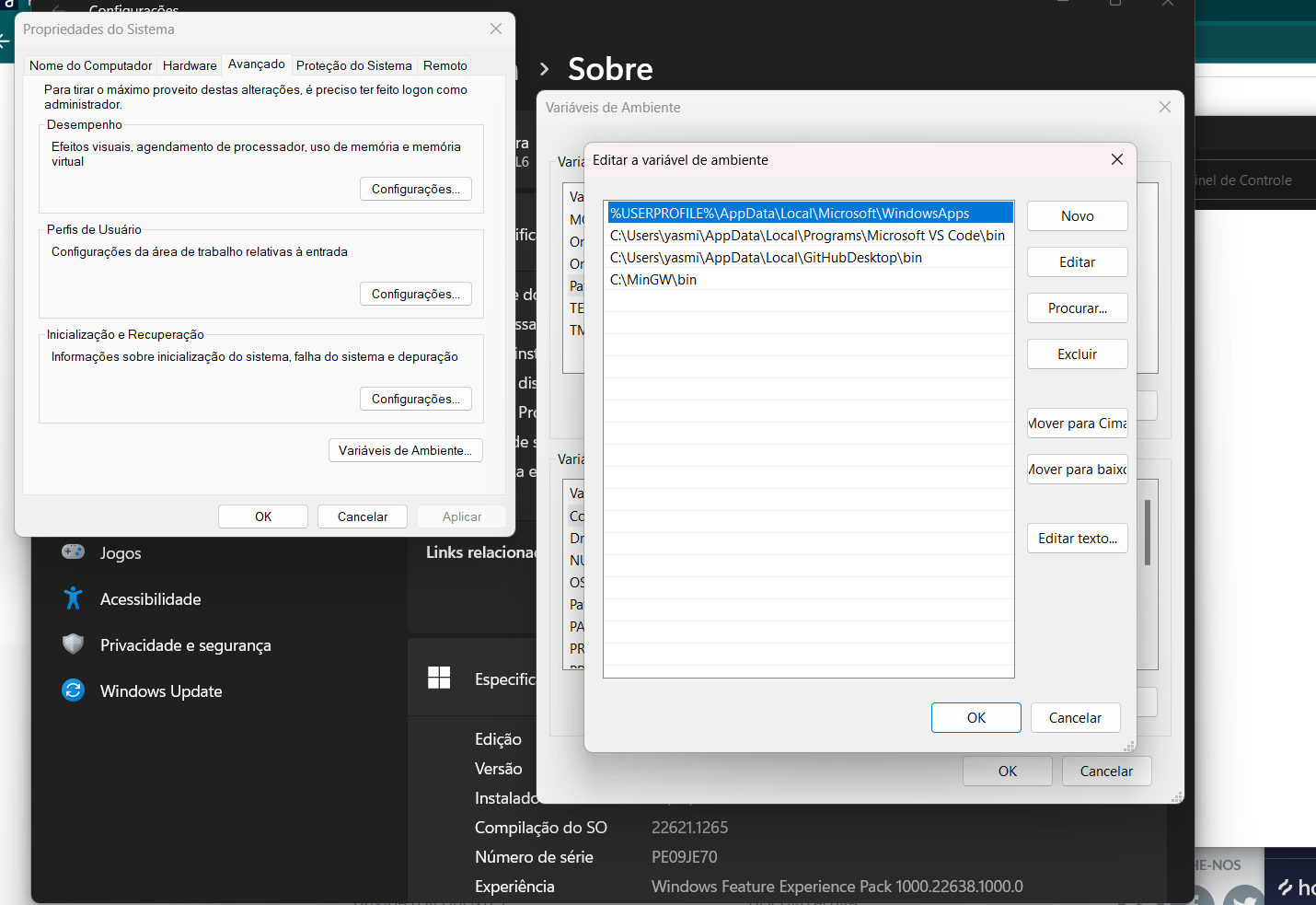Open Inicialização e Recuperação Configurações button
1316x905 pixels.
[416, 399]
